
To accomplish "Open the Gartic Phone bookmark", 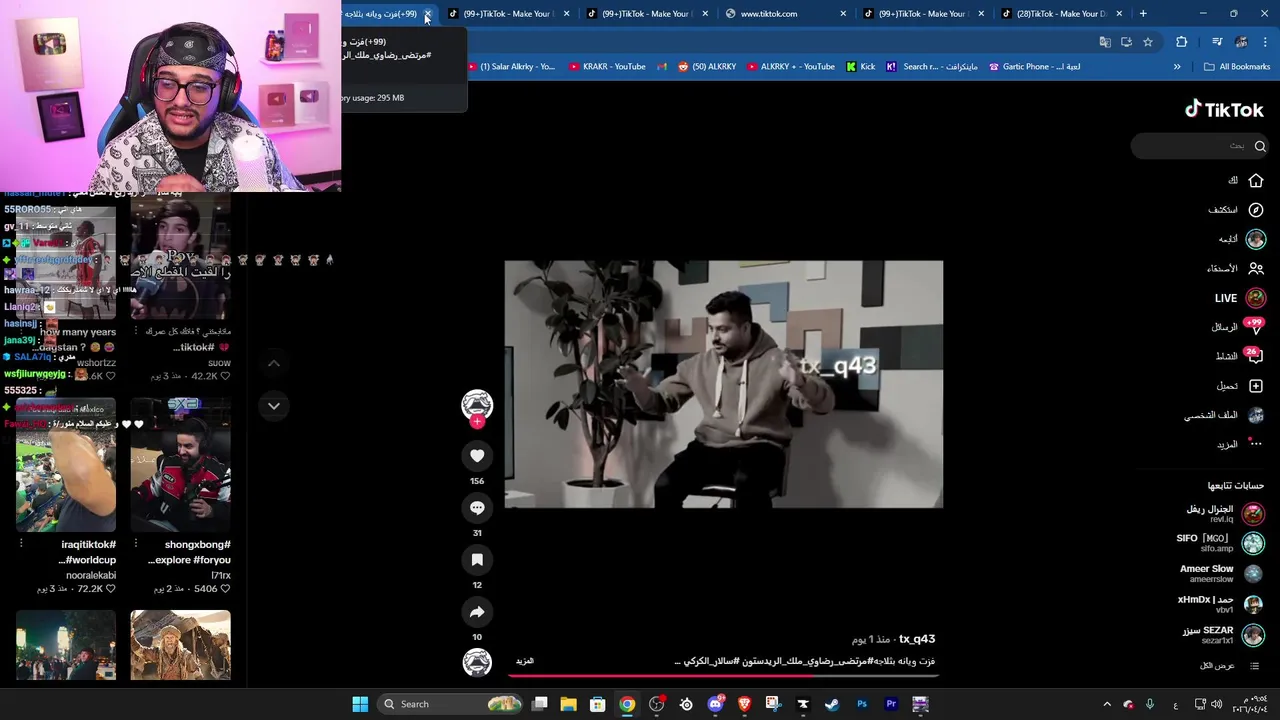I will pyautogui.click(x=1034, y=67).
